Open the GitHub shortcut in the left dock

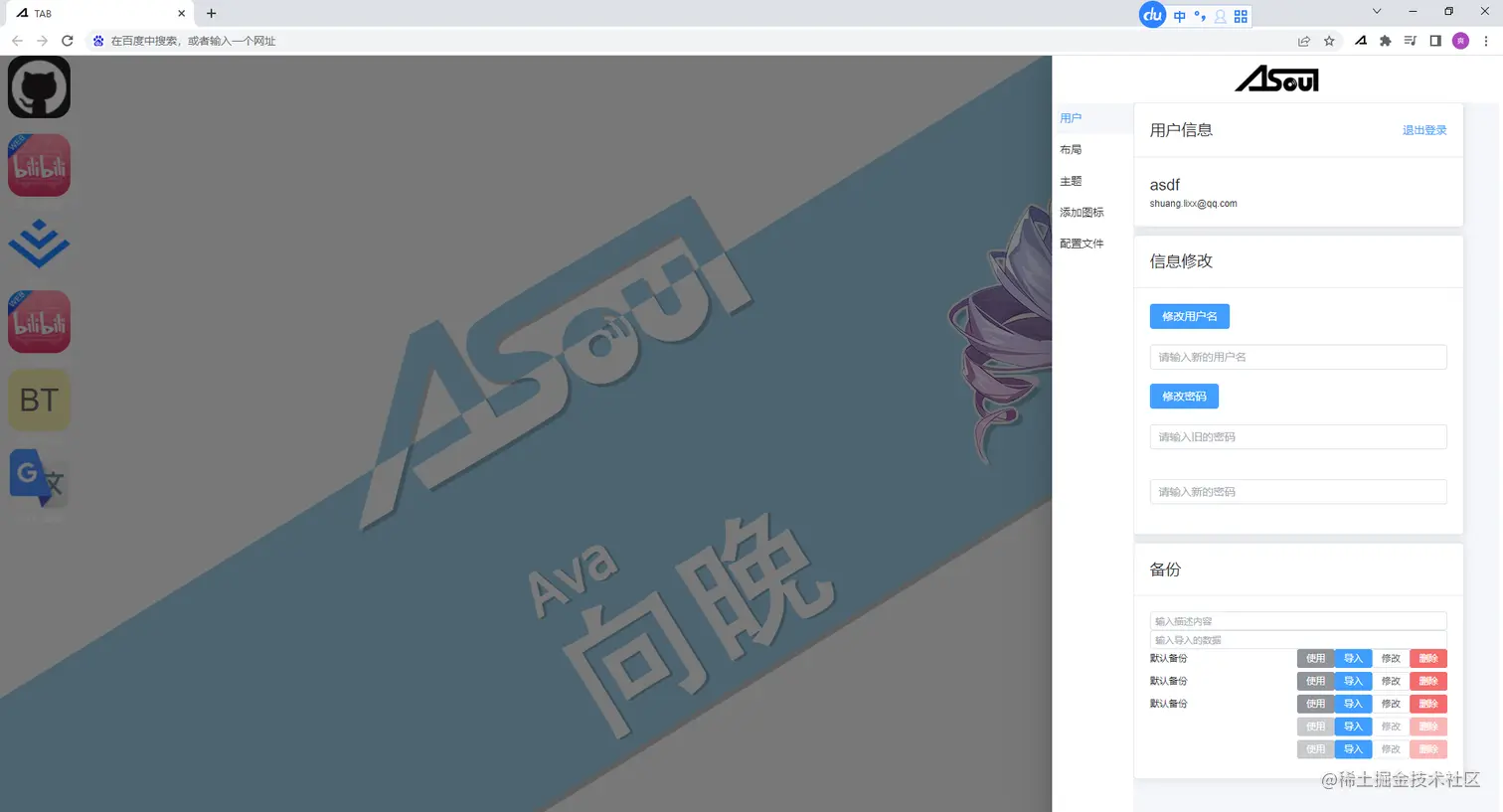[39, 86]
